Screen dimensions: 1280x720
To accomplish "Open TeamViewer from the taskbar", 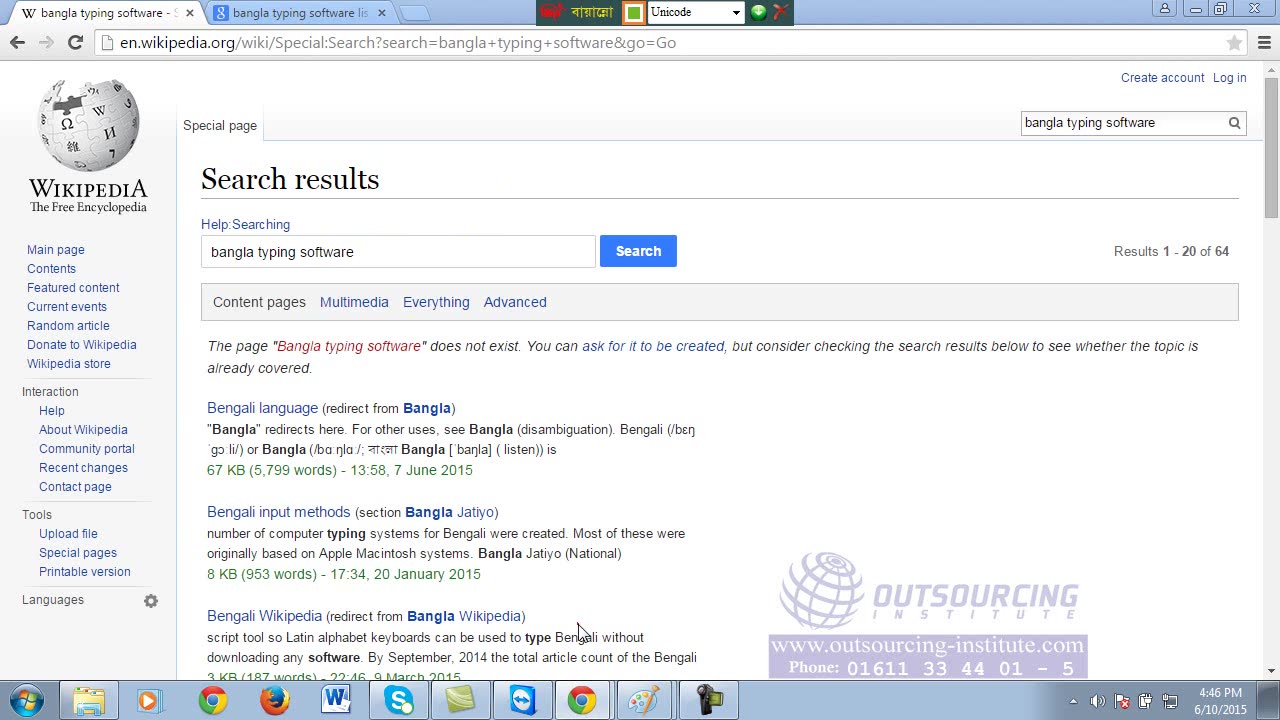I will (523, 701).
